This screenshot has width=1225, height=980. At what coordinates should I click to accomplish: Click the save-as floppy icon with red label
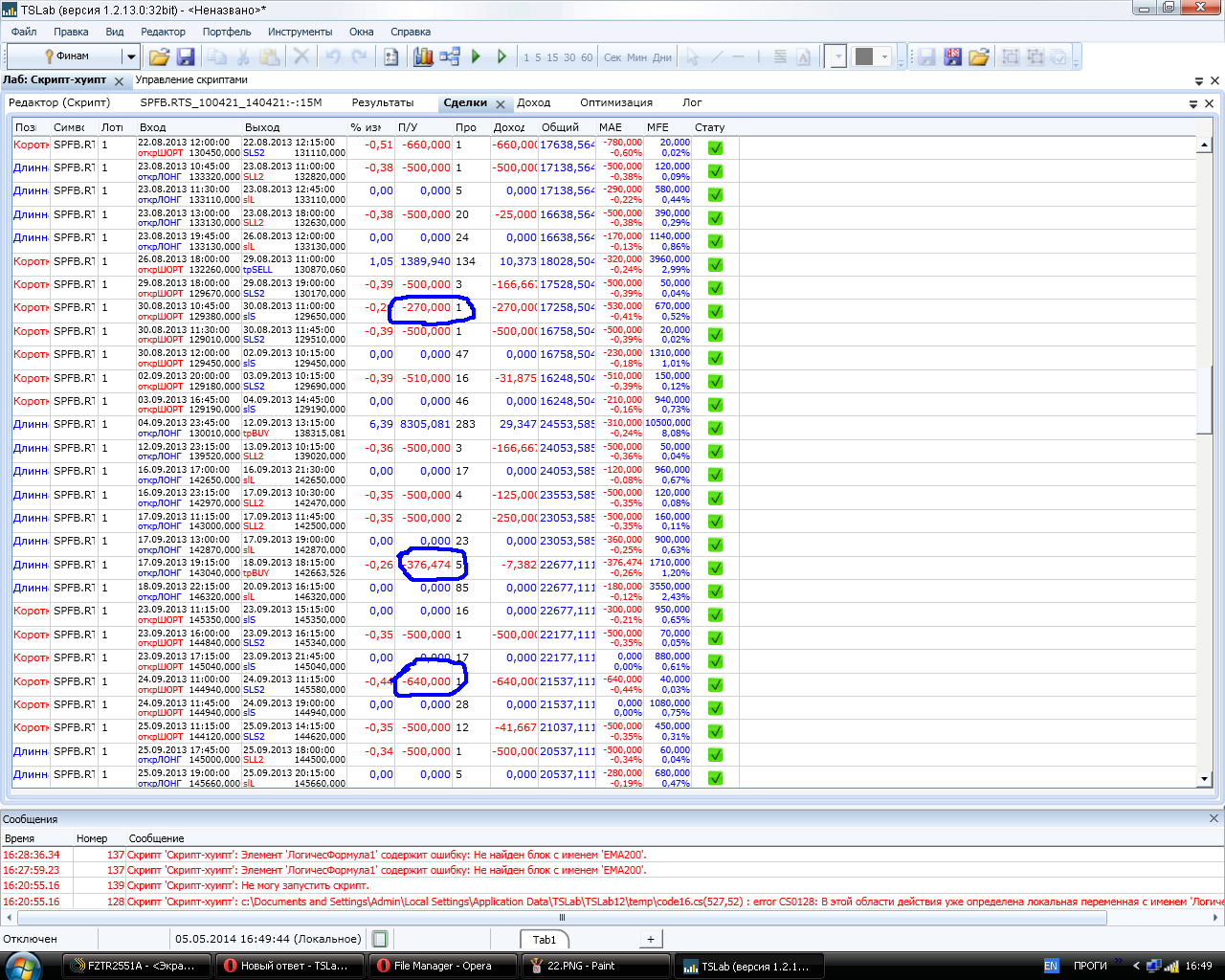click(x=952, y=57)
